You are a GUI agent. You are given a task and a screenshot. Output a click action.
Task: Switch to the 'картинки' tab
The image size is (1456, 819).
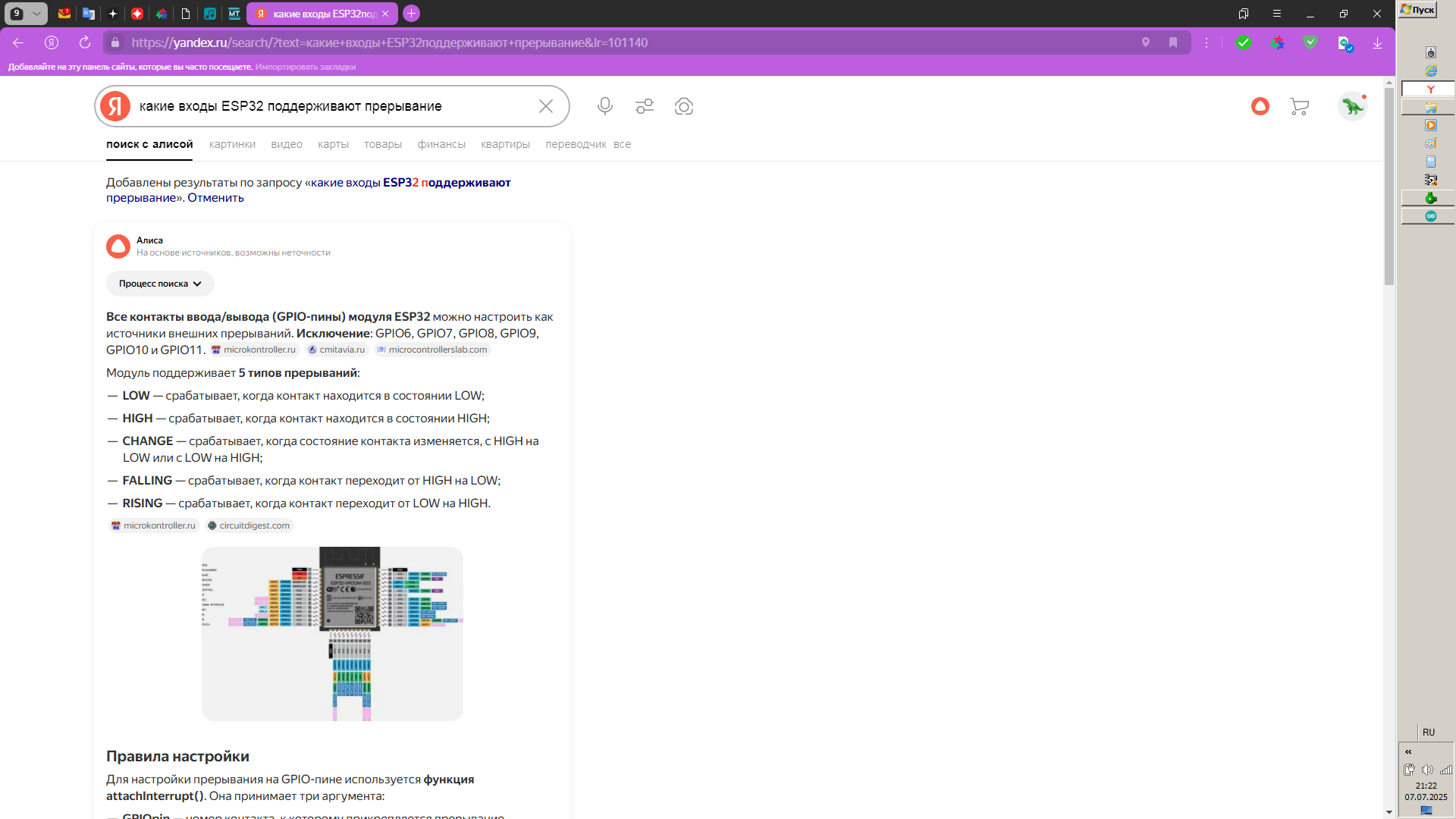tap(232, 144)
